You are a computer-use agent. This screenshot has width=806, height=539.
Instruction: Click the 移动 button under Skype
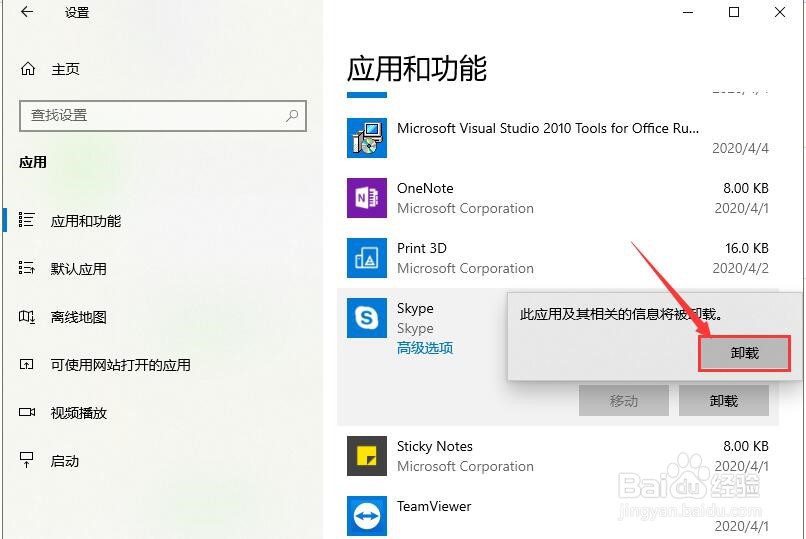[x=624, y=400]
